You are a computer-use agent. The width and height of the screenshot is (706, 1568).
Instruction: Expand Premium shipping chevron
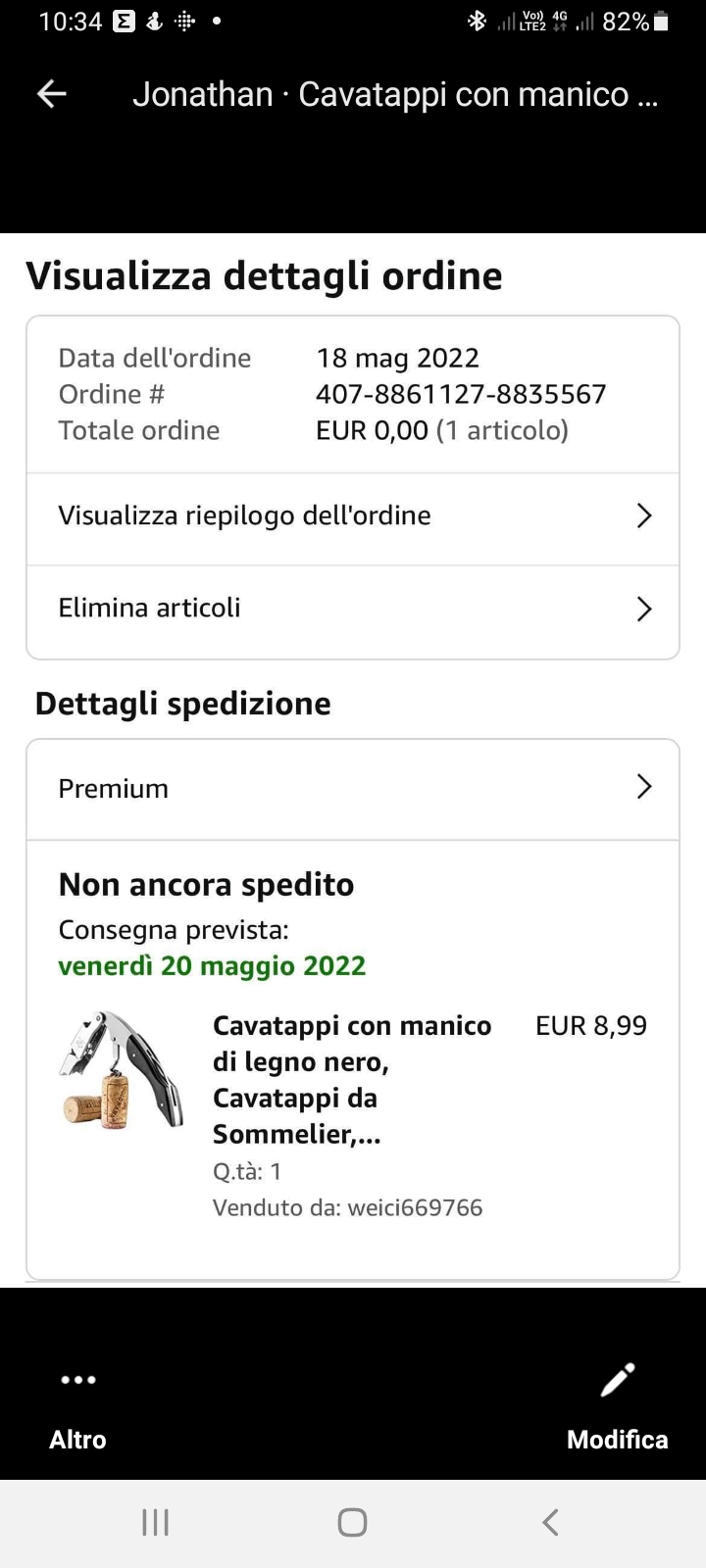[643, 787]
